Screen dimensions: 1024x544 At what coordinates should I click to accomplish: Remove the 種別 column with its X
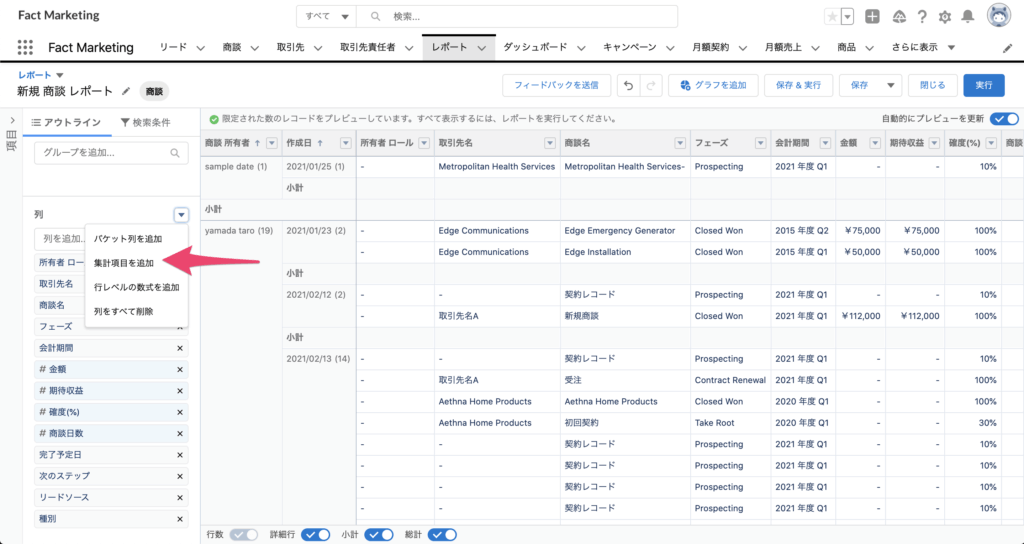[x=180, y=519]
